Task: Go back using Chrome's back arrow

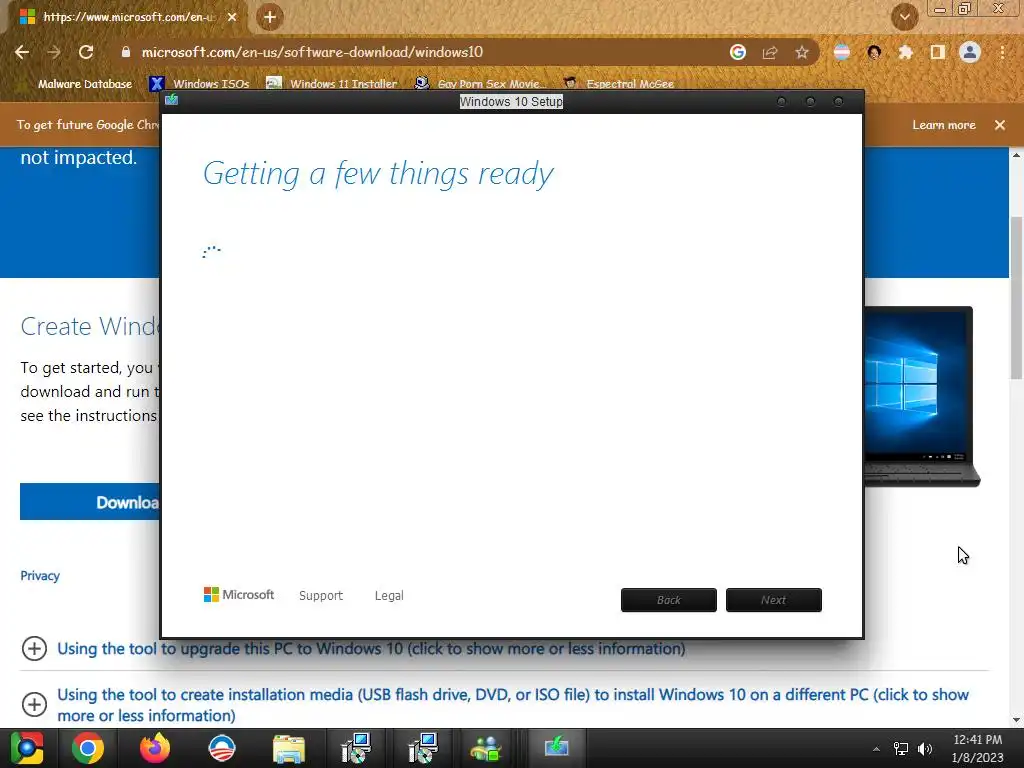Action: coord(22,52)
